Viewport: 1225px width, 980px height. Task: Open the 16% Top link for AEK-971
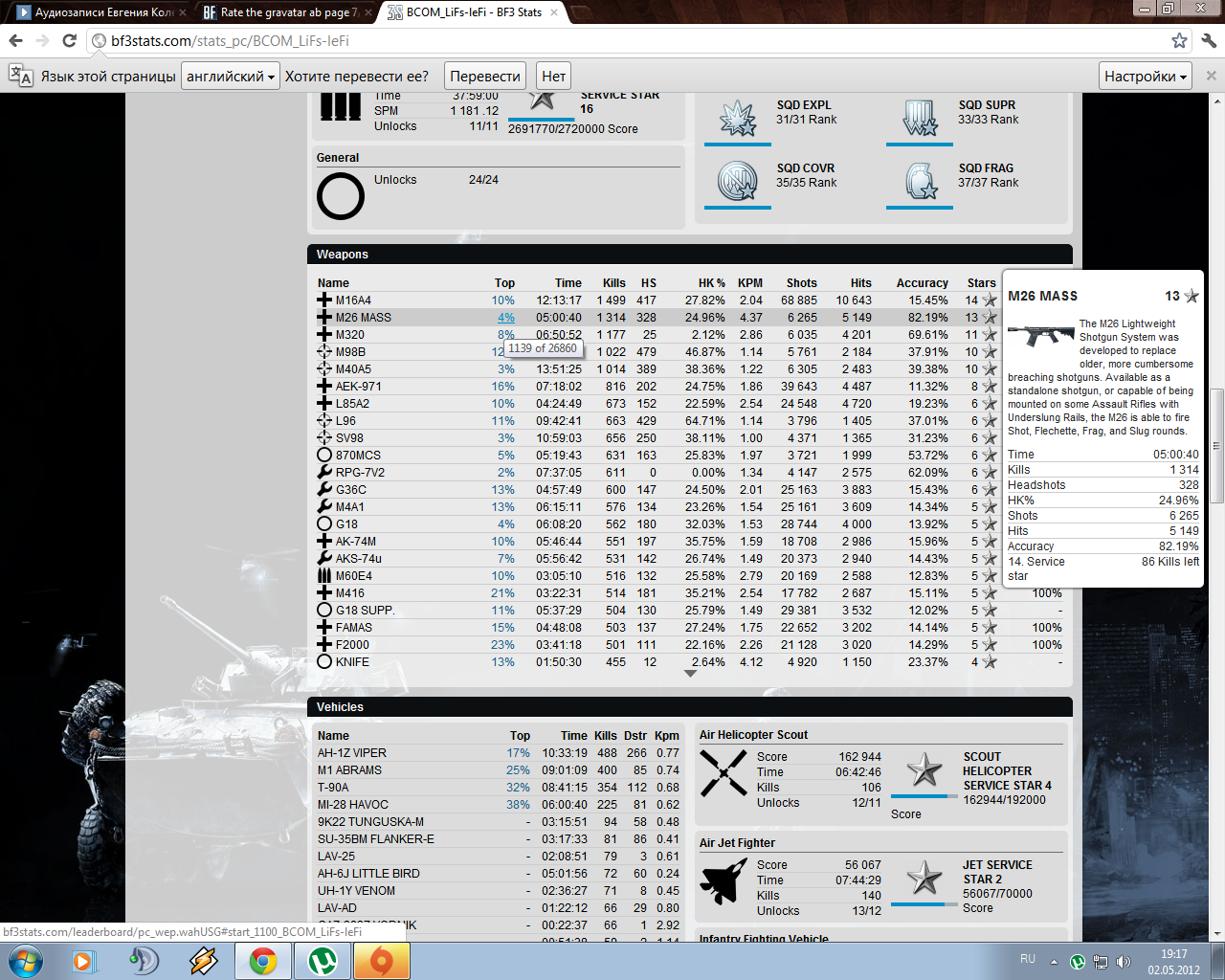(503, 387)
